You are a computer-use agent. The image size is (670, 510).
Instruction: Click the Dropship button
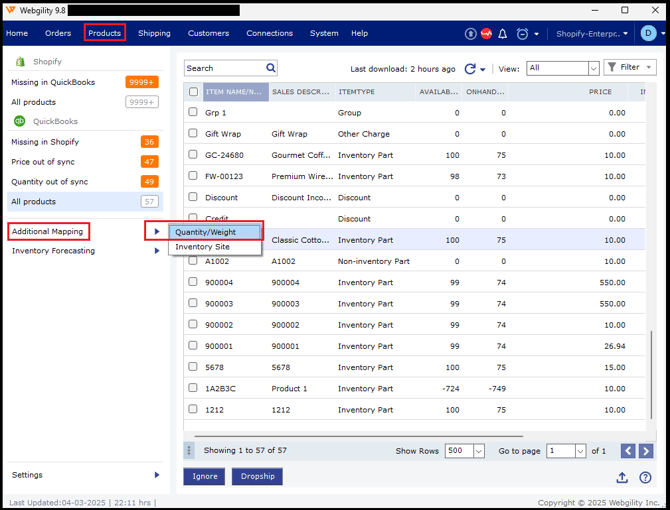click(257, 476)
